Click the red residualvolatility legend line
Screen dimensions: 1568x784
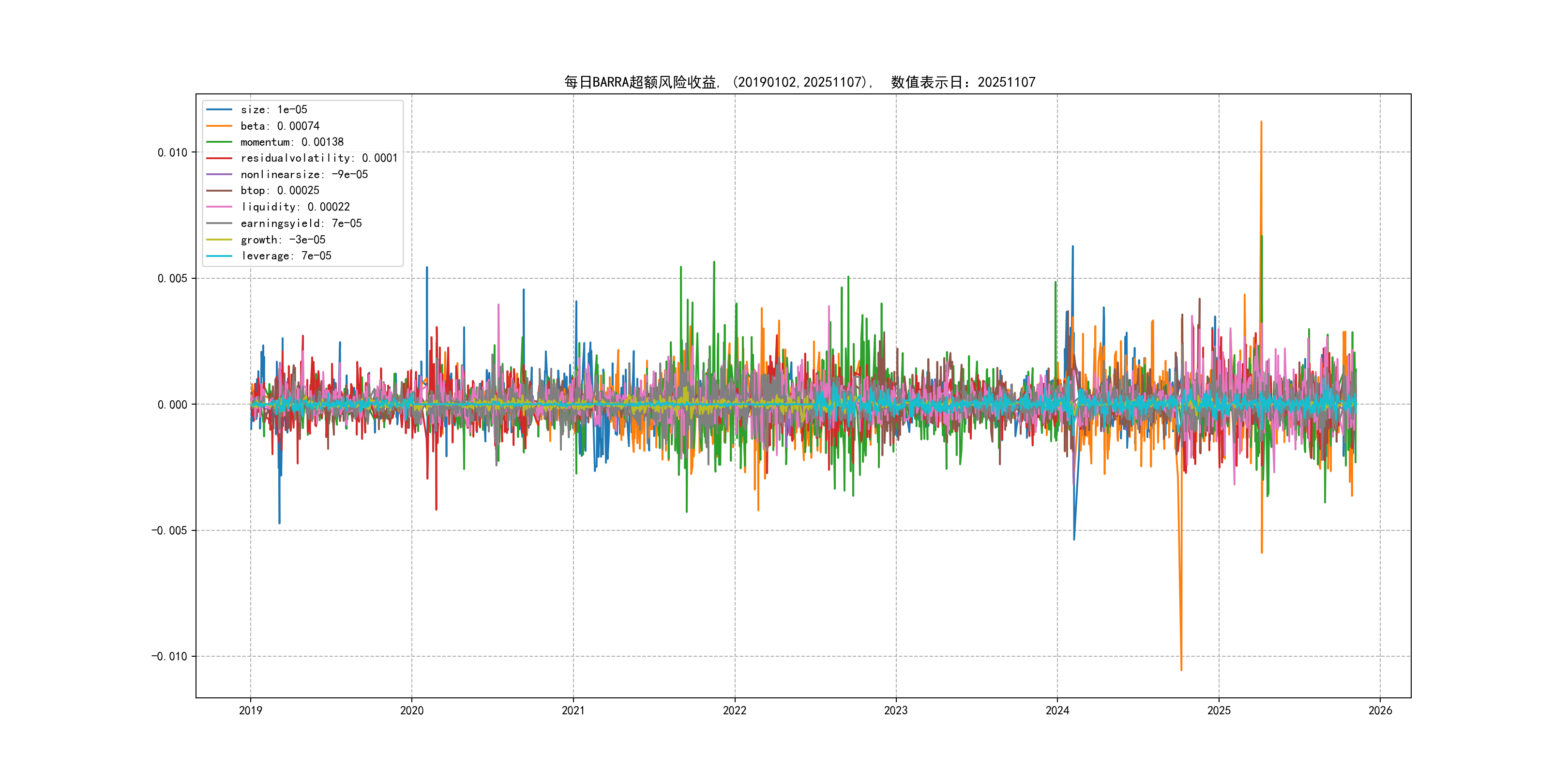[219, 158]
